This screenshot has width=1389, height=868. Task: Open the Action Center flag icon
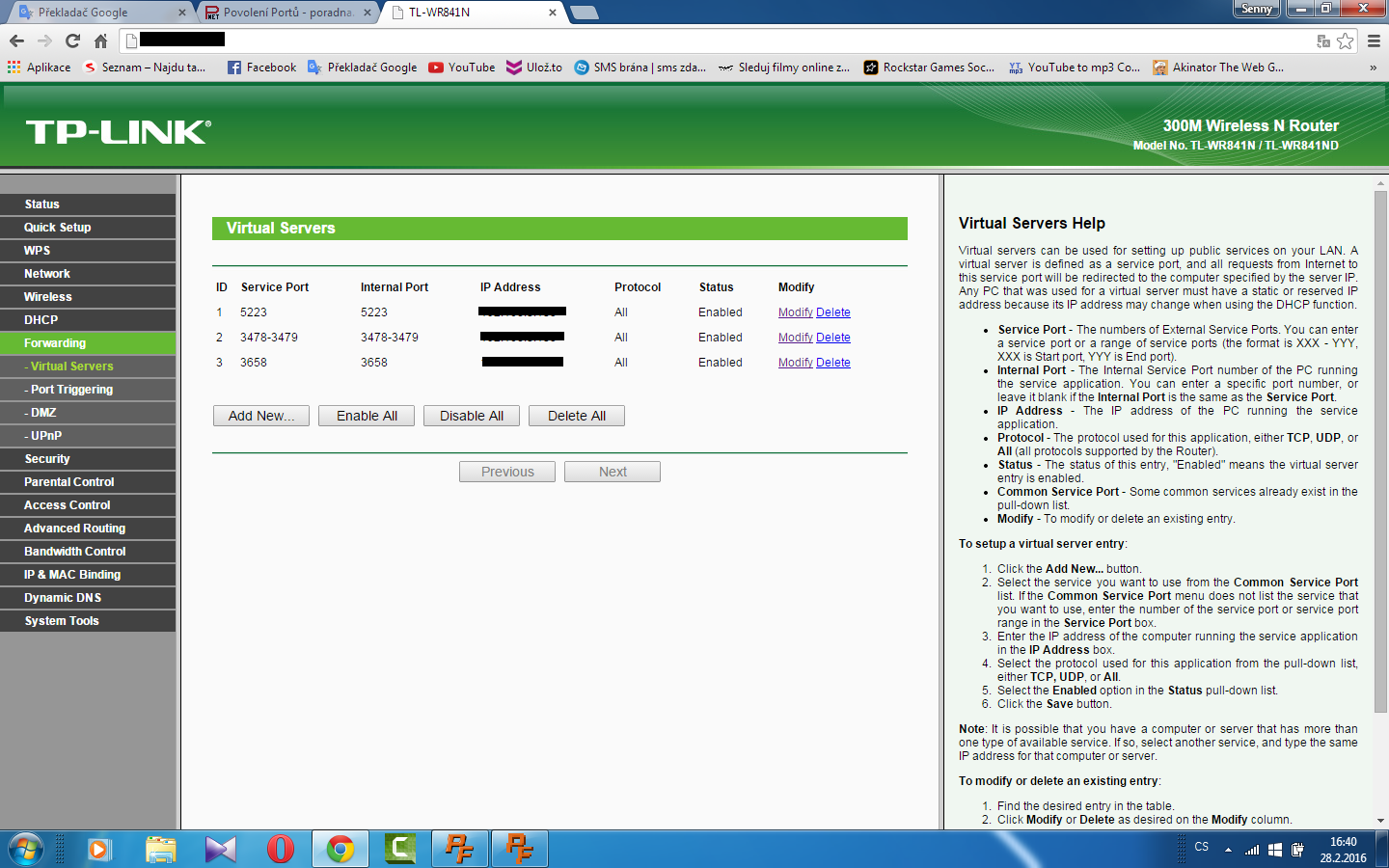[x=1274, y=850]
